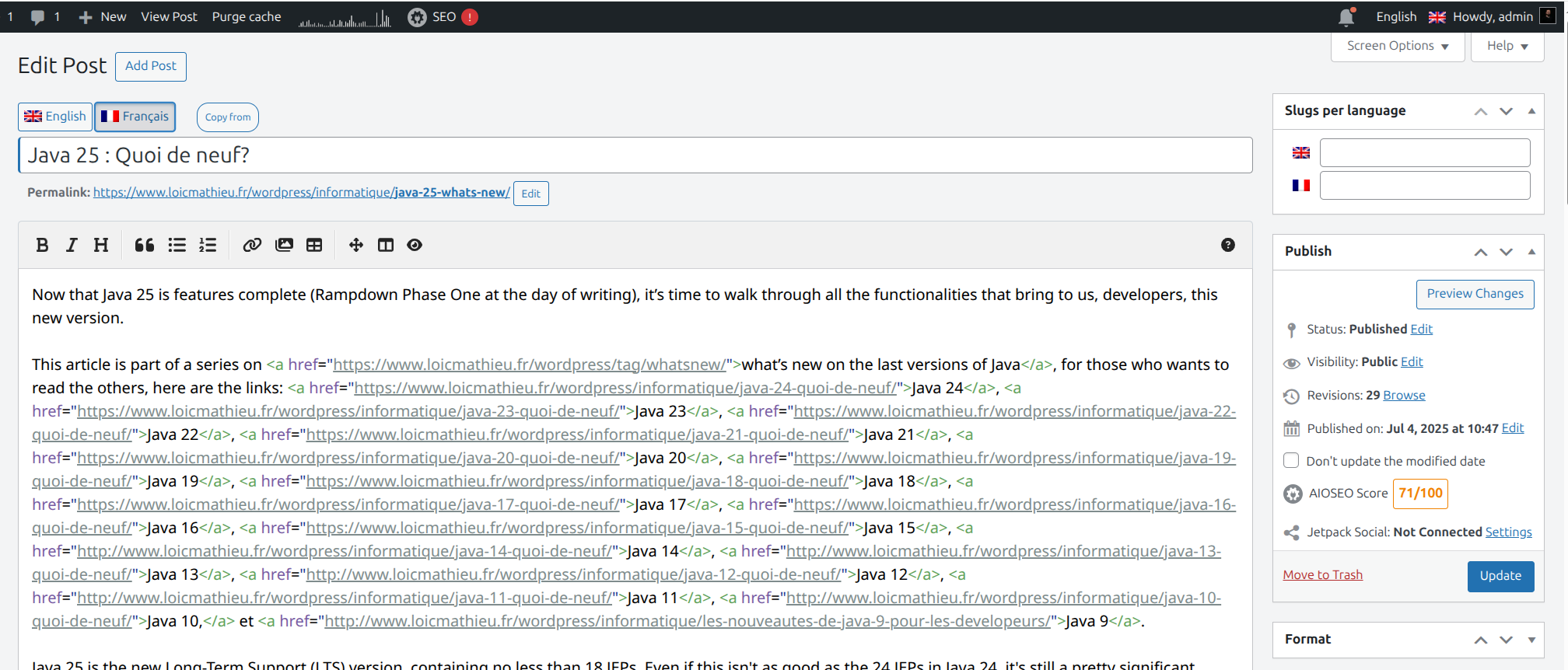Click the Update button
This screenshot has height=670, width=1568.
1500,576
